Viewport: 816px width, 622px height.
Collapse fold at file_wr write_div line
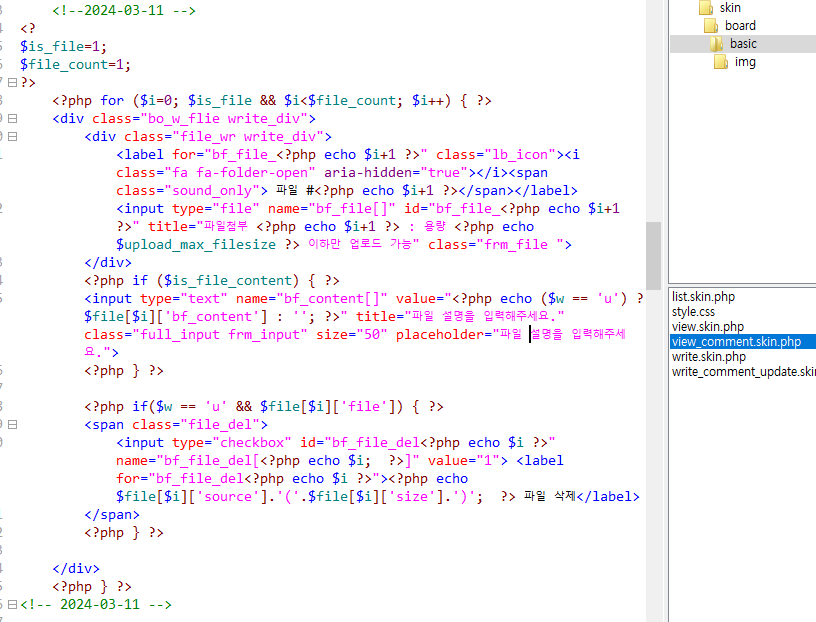[x=12, y=137]
